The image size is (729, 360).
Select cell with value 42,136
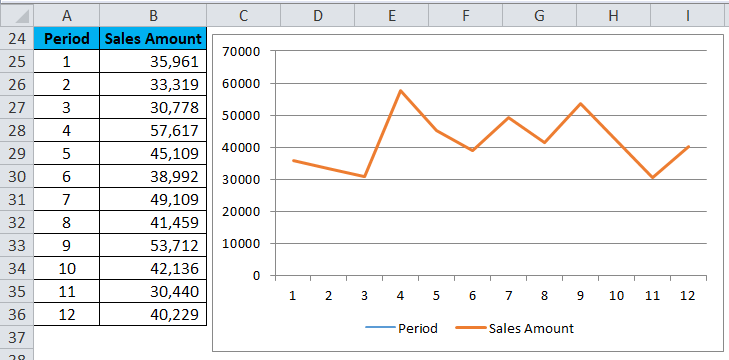(153, 268)
